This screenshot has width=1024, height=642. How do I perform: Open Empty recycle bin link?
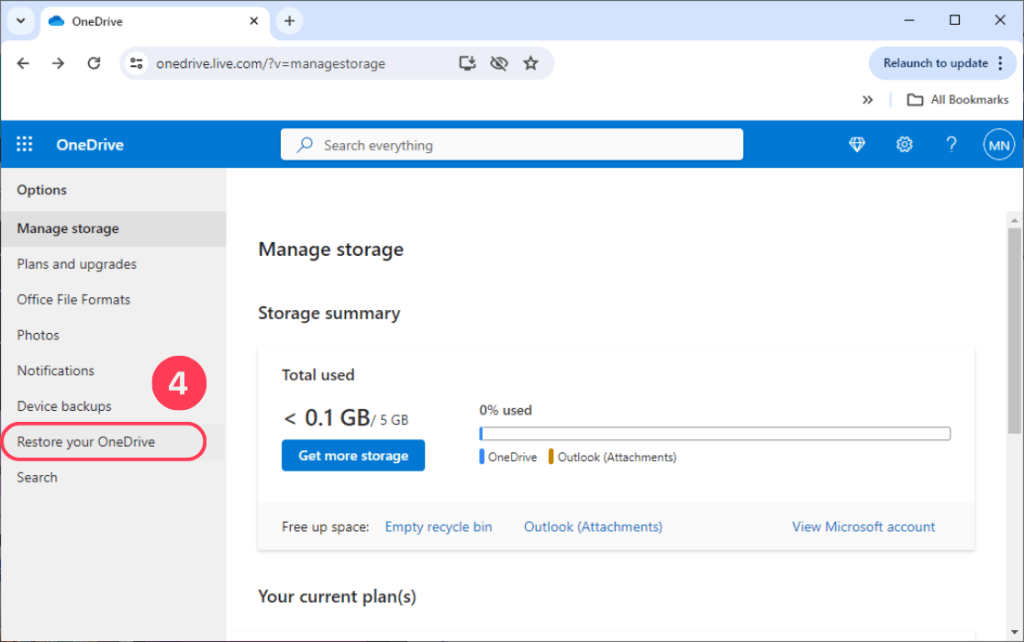(x=438, y=526)
